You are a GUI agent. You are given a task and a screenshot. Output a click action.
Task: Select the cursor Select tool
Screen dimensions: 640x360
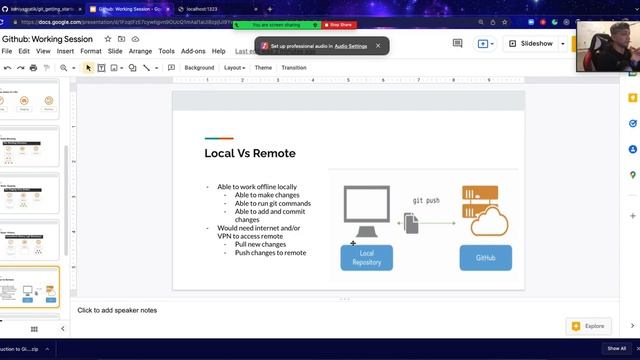pyautogui.click(x=88, y=68)
